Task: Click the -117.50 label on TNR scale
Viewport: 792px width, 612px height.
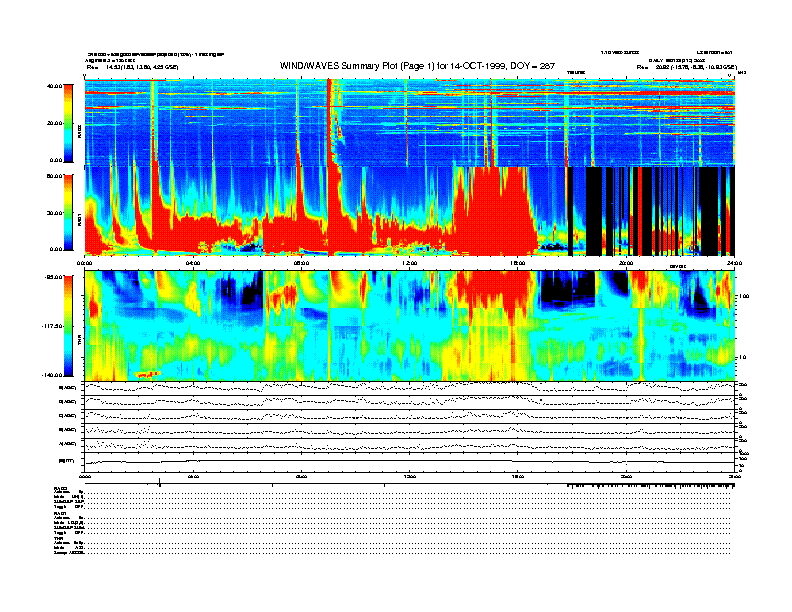Action: (52, 326)
